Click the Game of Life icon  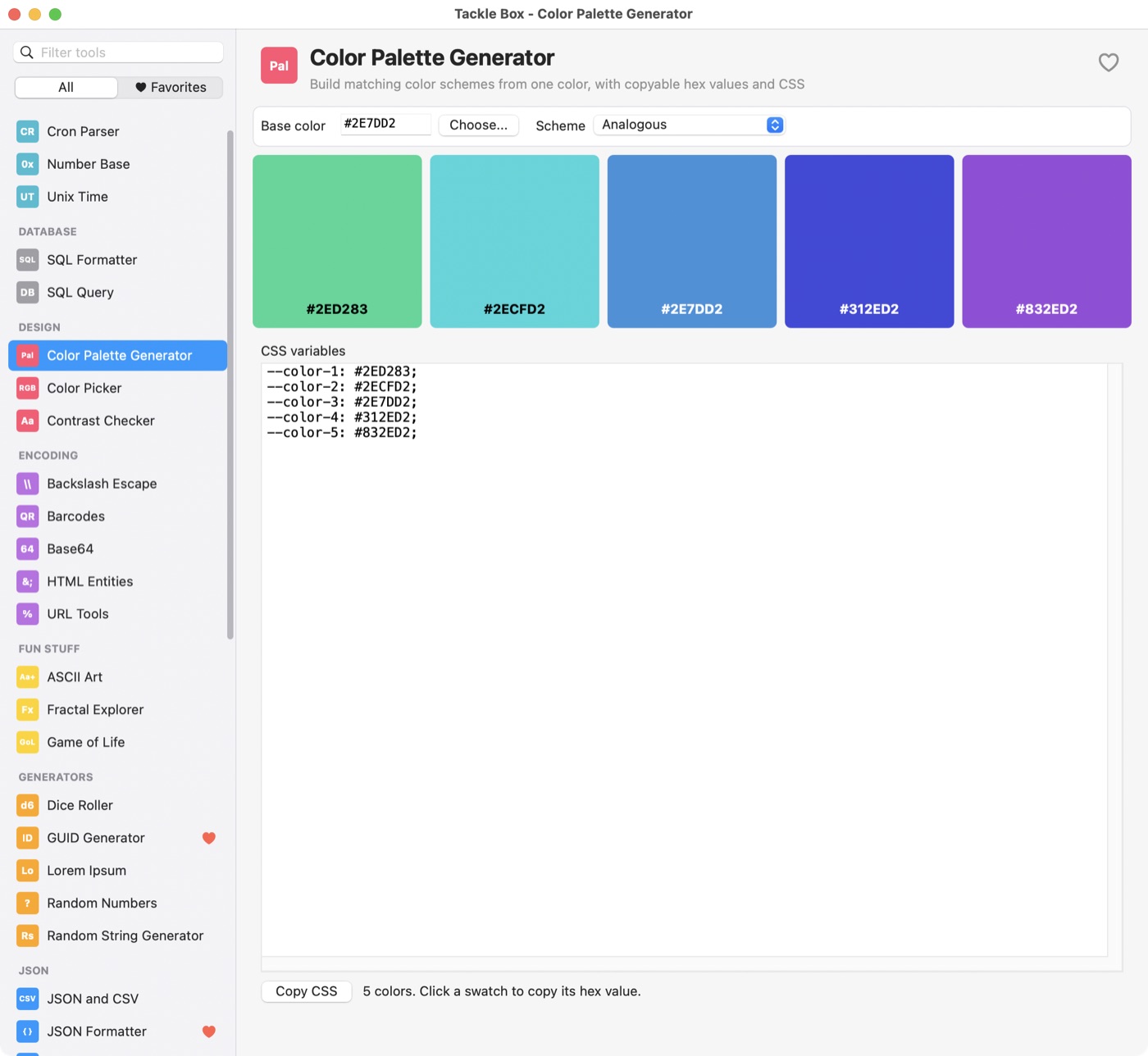coord(27,743)
